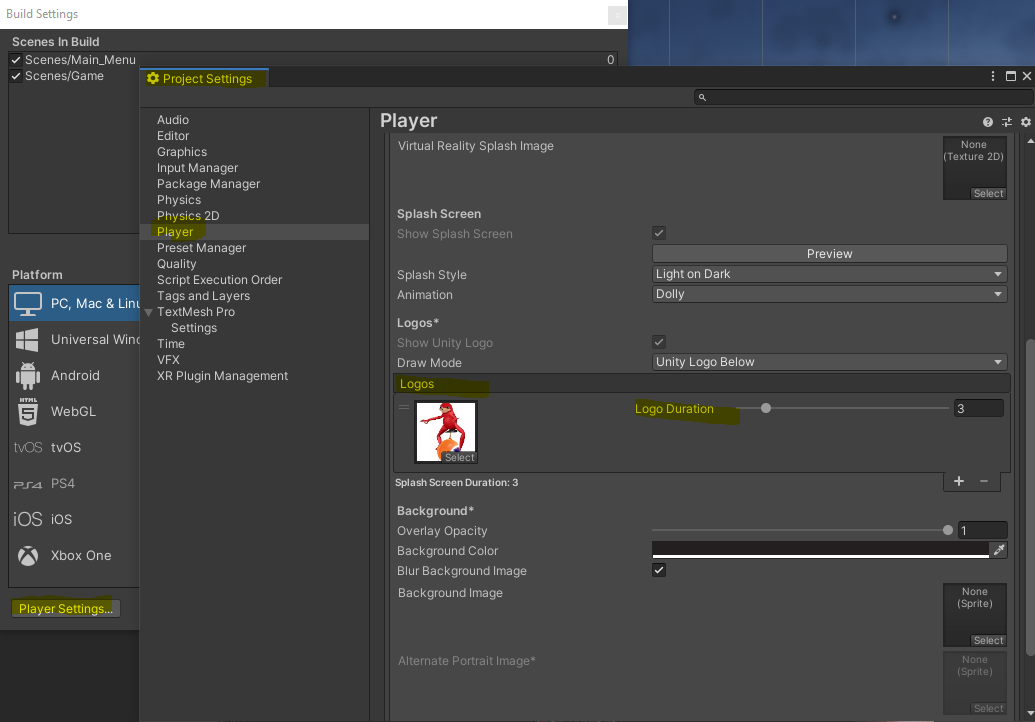Screen dimensions: 1035x722
Task: Open Editor settings category
Action: click(x=173, y=135)
